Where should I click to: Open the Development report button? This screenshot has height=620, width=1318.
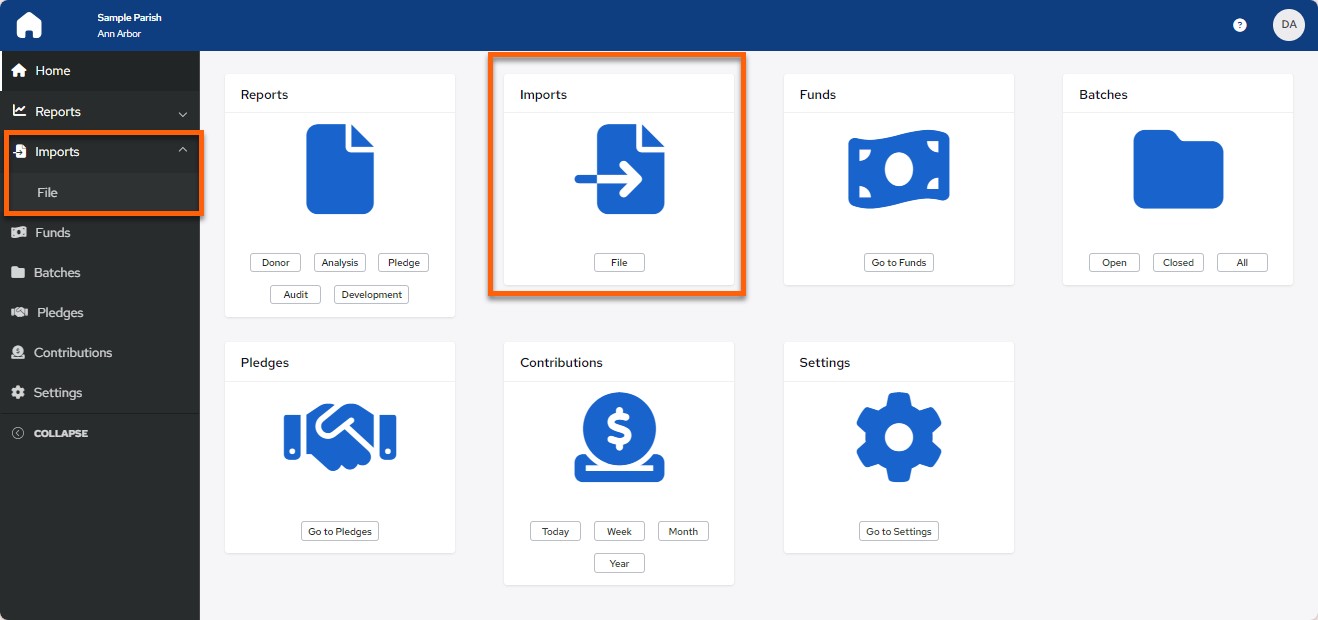point(372,295)
